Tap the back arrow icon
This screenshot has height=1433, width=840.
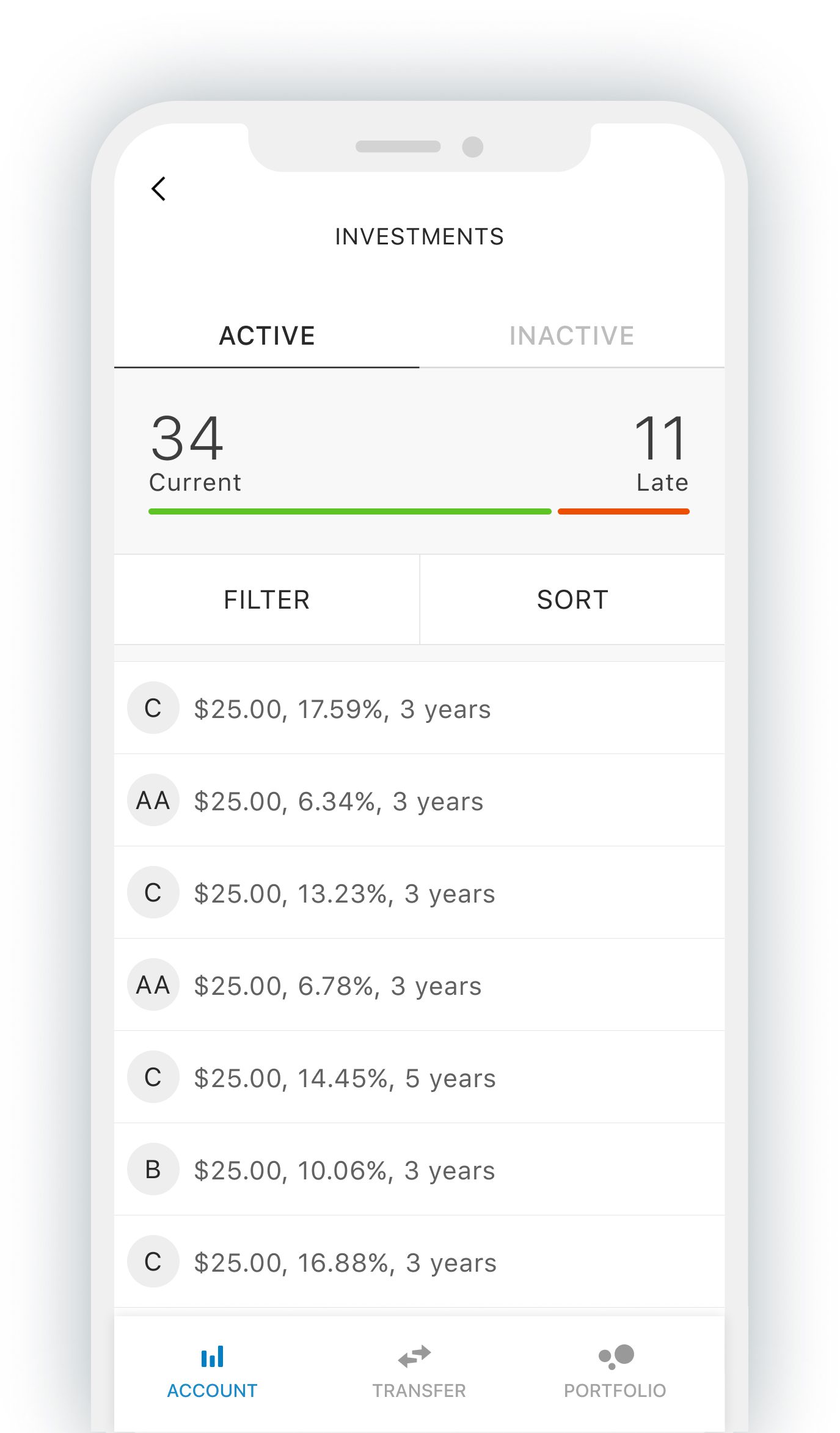(158, 189)
